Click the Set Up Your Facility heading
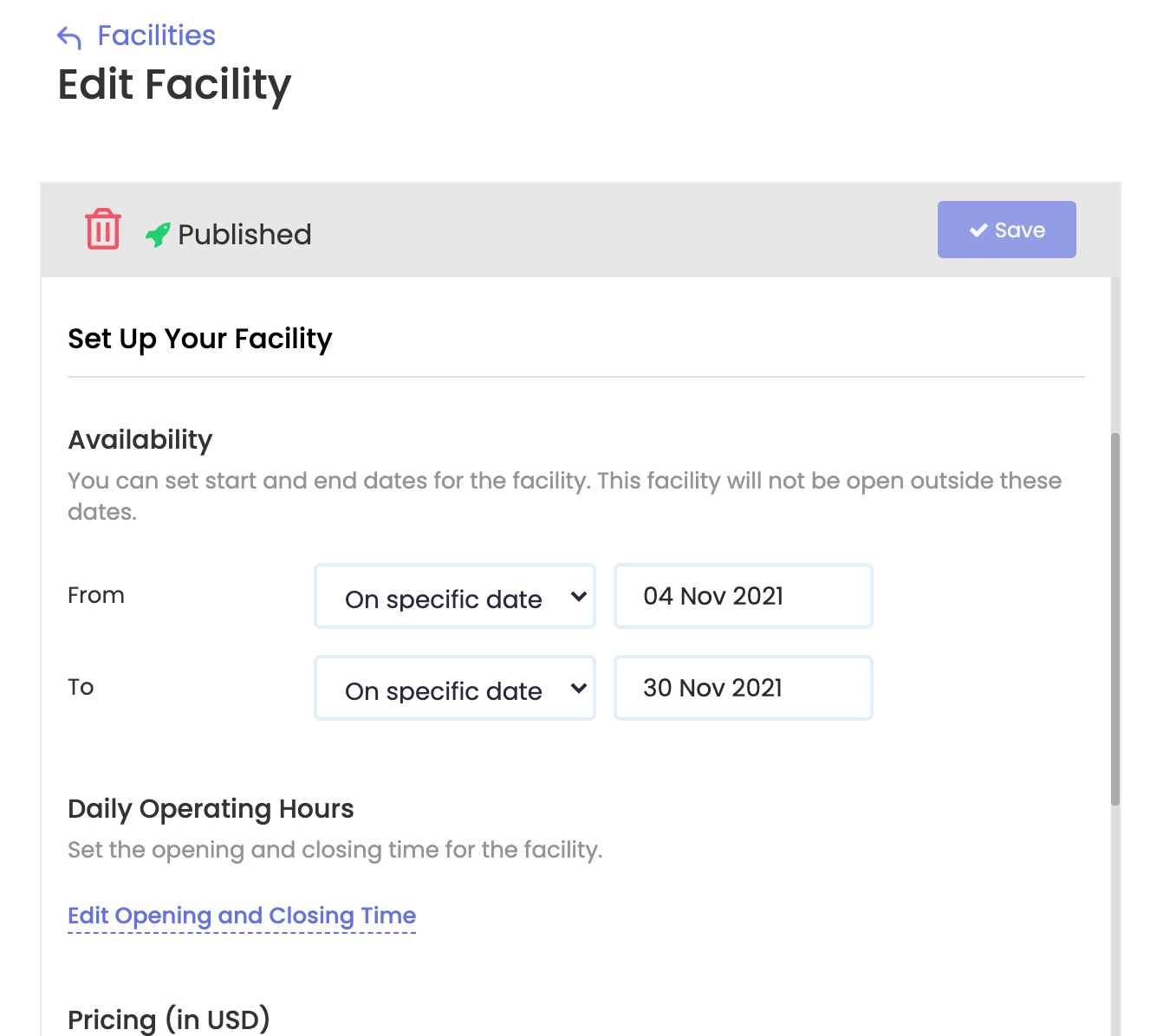 click(200, 339)
